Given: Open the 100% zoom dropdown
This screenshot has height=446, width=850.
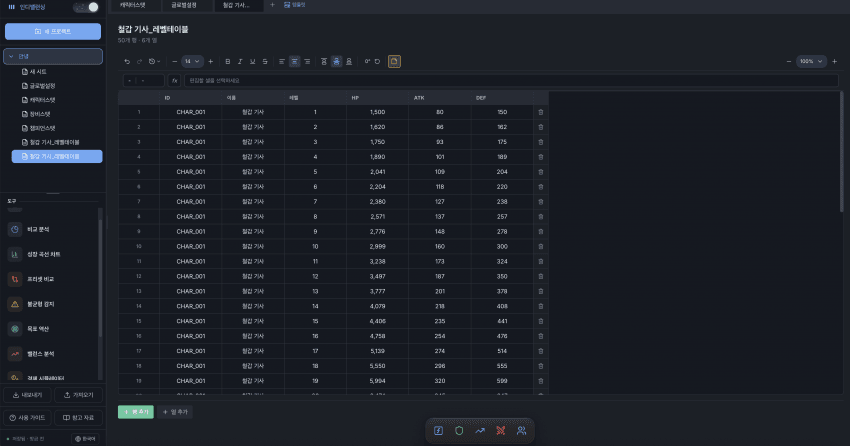Looking at the screenshot, I should pyautogui.click(x=809, y=62).
